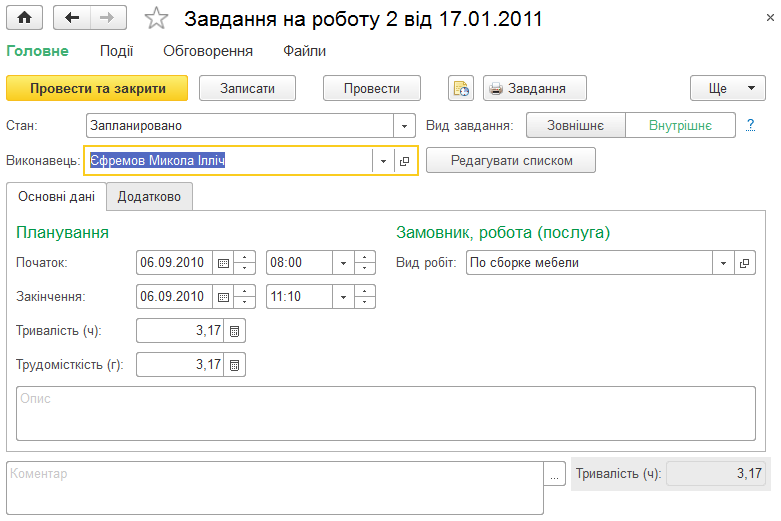Click the Закінчення date field 06.09.2010
Screen dimensions: 781x521
(174, 297)
